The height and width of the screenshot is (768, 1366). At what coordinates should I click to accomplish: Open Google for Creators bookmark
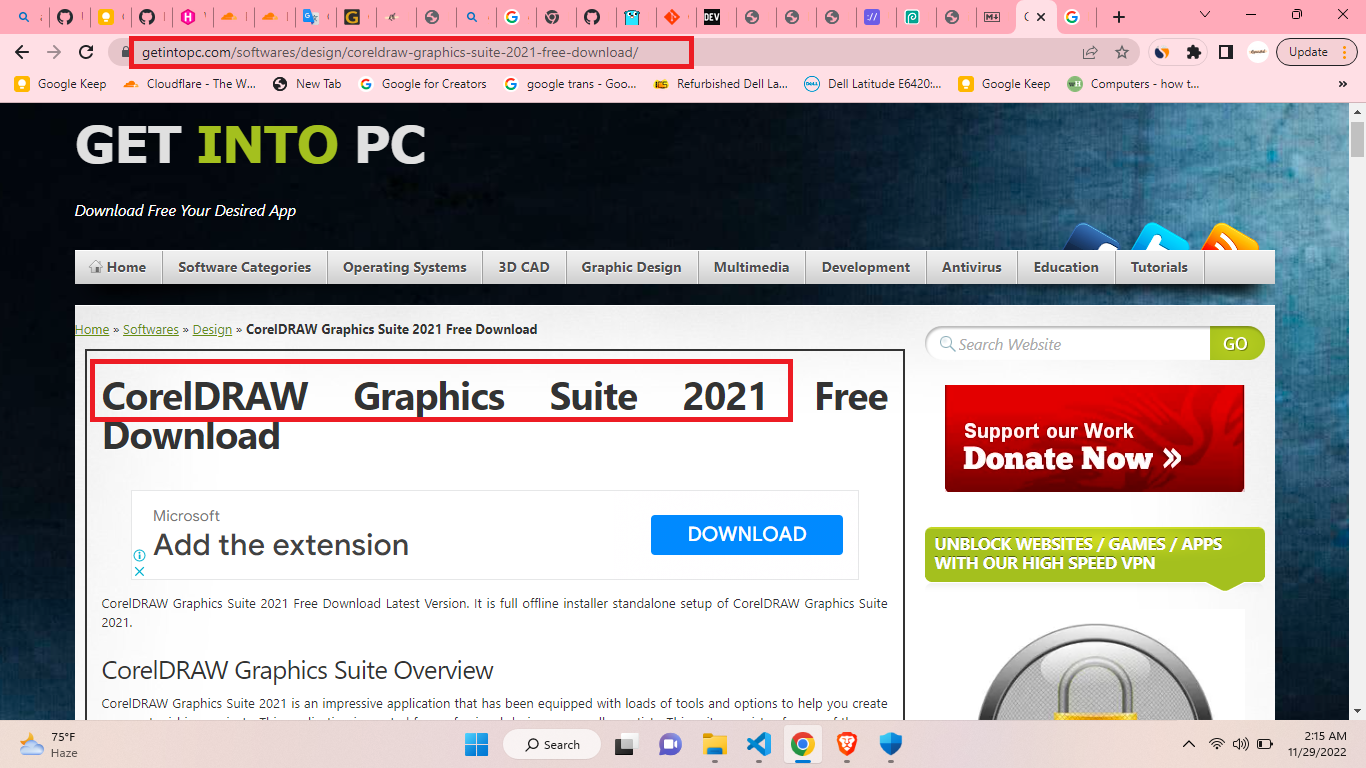click(422, 84)
